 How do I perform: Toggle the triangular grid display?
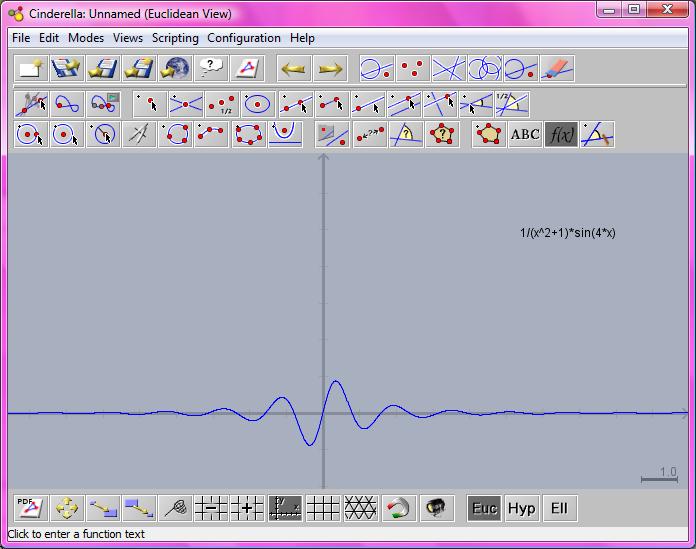coord(360,508)
